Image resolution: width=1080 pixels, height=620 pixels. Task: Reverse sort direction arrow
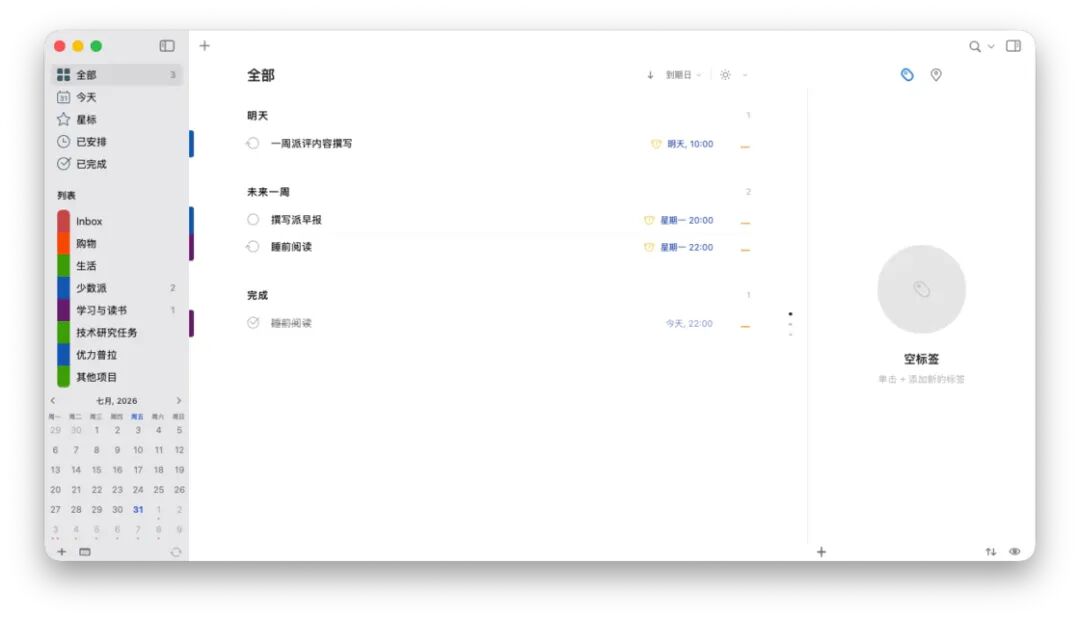(650, 75)
